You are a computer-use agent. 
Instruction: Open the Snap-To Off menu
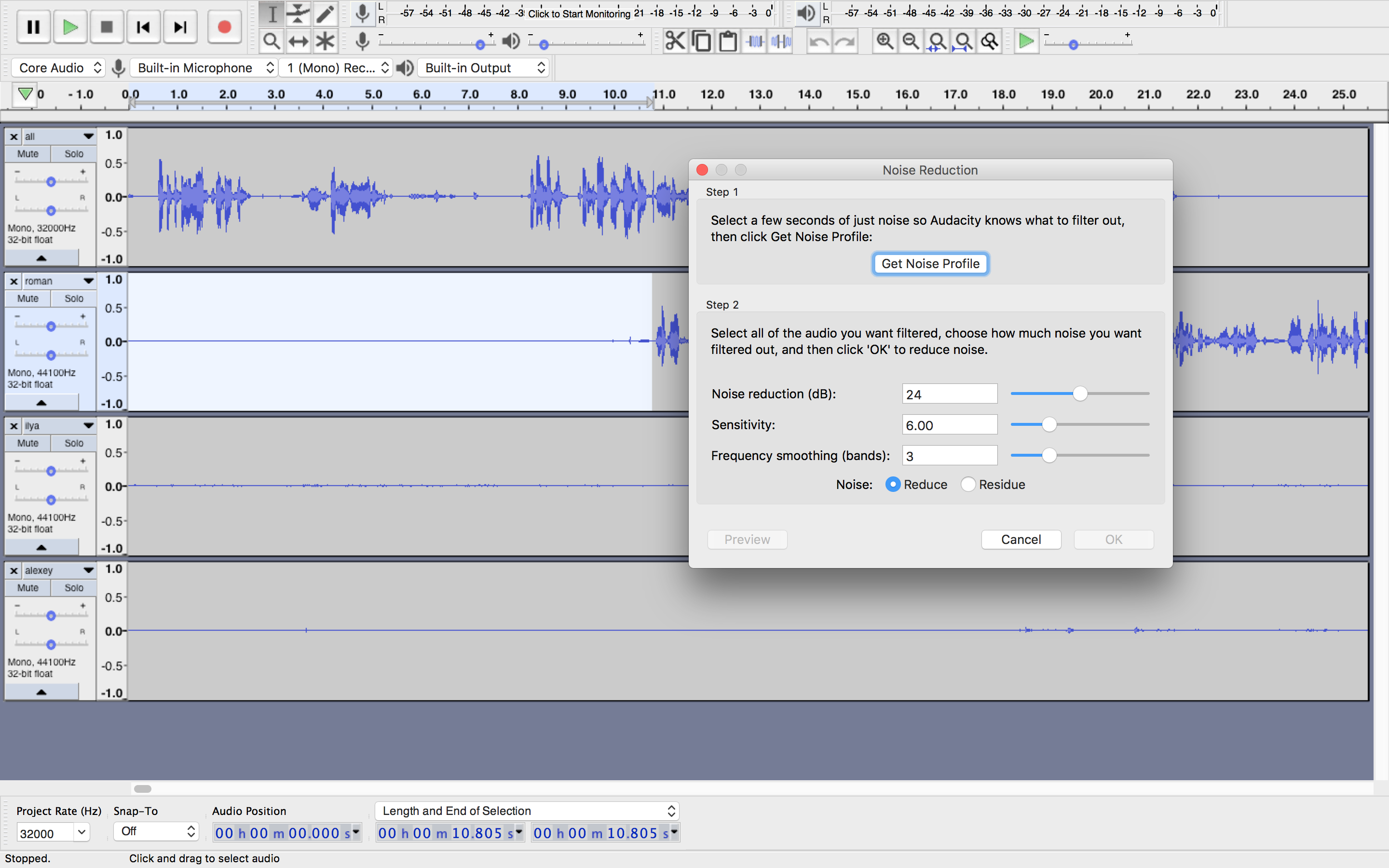point(156,831)
